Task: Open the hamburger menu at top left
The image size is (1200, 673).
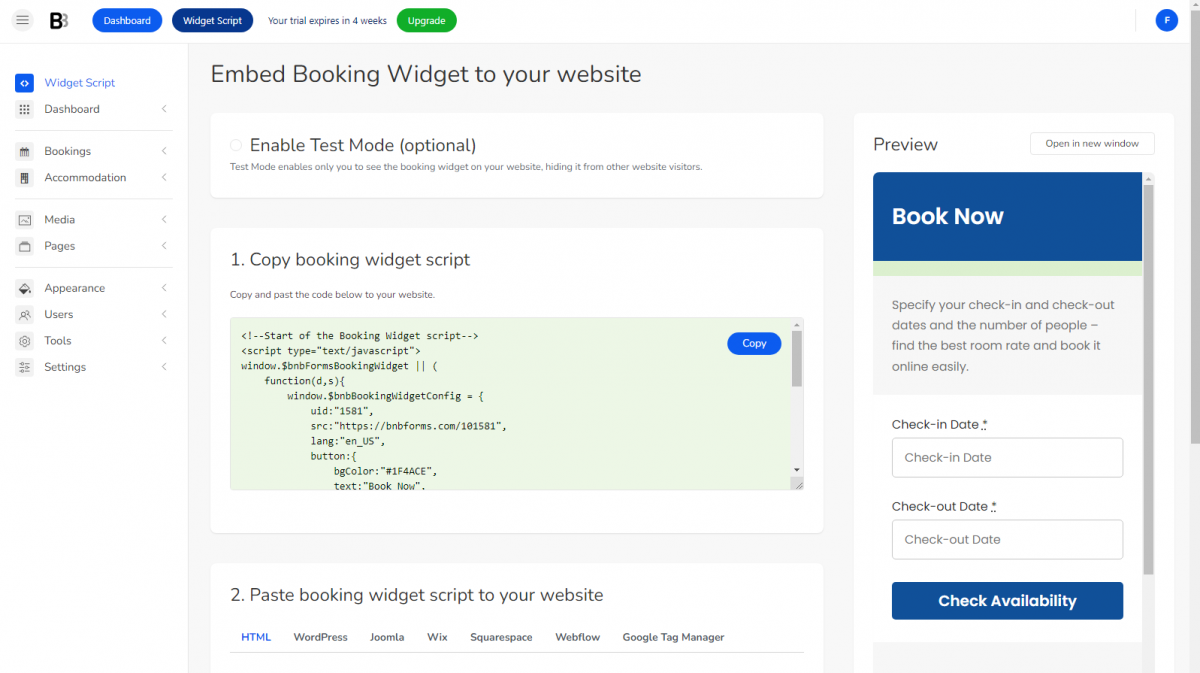Action: click(22, 20)
